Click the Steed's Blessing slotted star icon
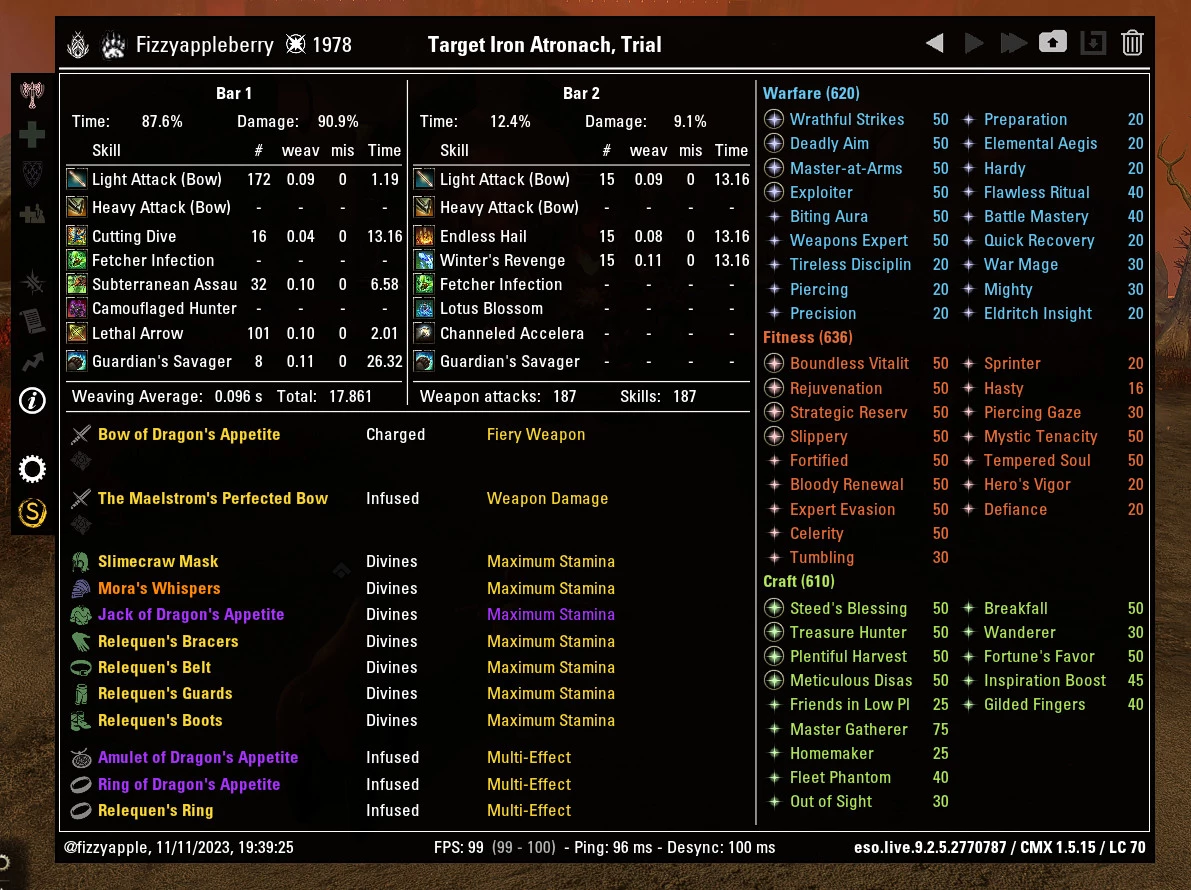This screenshot has height=890, width=1191. coord(774,608)
